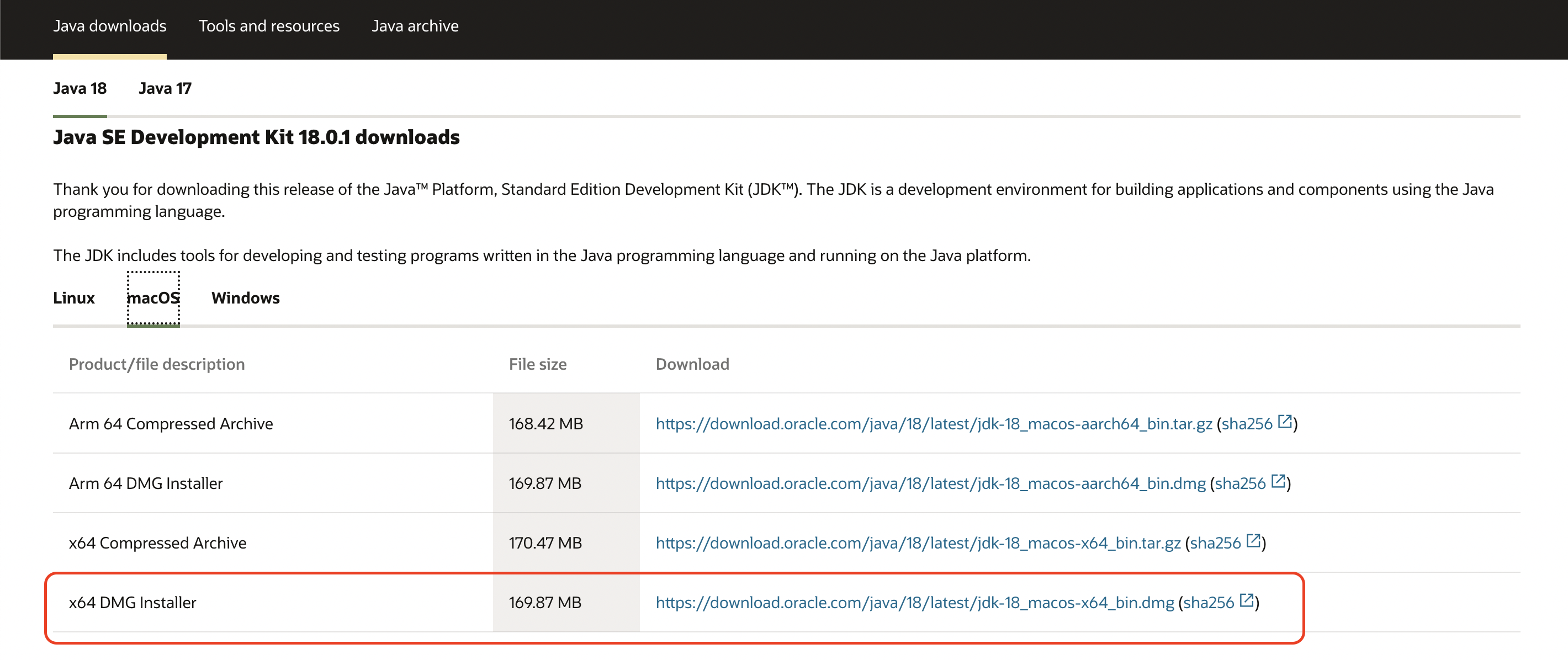Screen dimensions: 1568x660
Task: Click the 'x64 DMG Installer' description cell
Action: (273, 602)
